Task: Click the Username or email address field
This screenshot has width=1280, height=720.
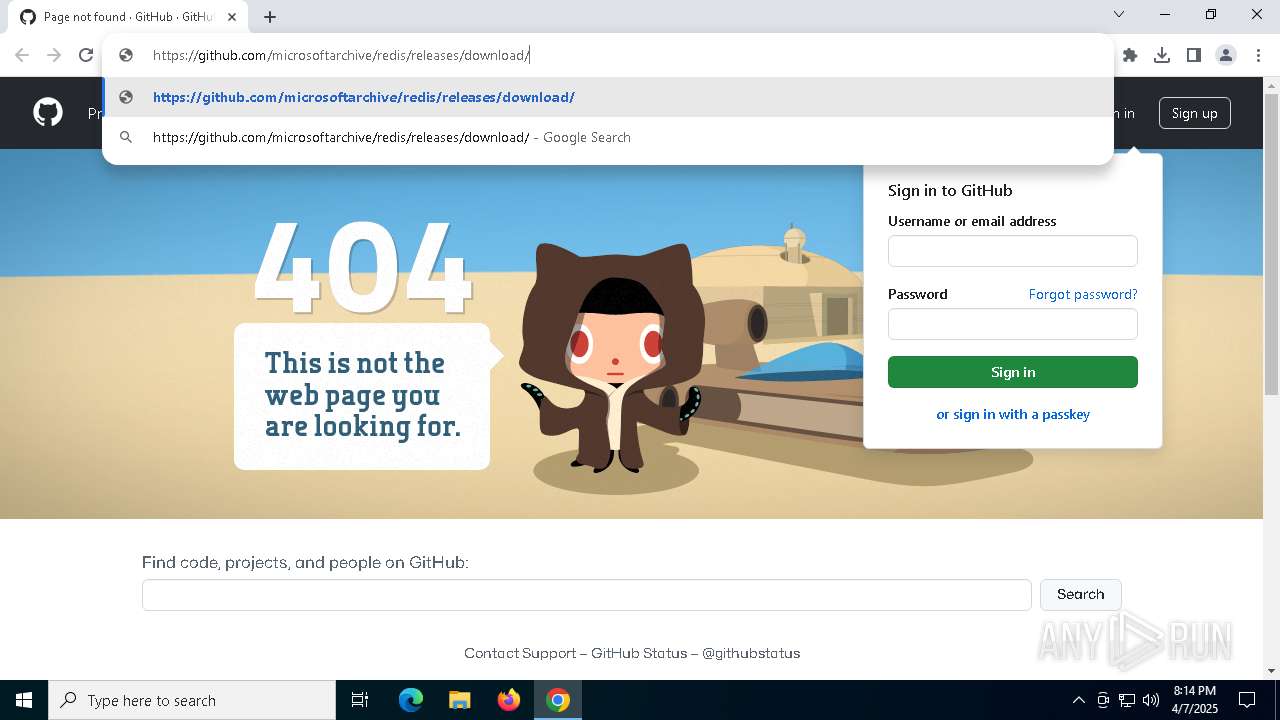Action: [x=1012, y=251]
